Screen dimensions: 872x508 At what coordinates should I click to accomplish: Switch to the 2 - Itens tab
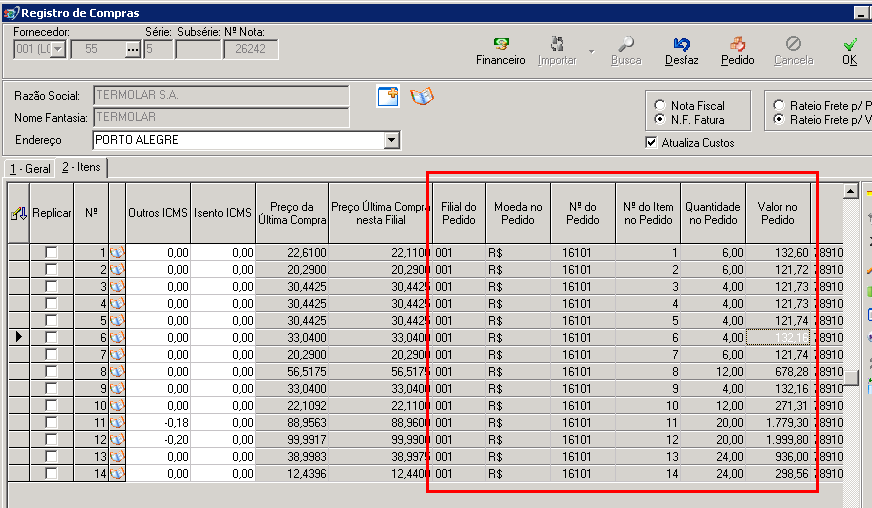81,167
